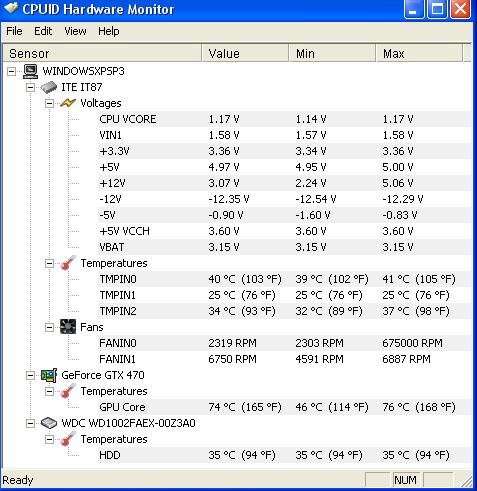Collapse the WDC WD1002FAEX-00Z3A0 node
This screenshot has height=491, width=477.
point(30,423)
